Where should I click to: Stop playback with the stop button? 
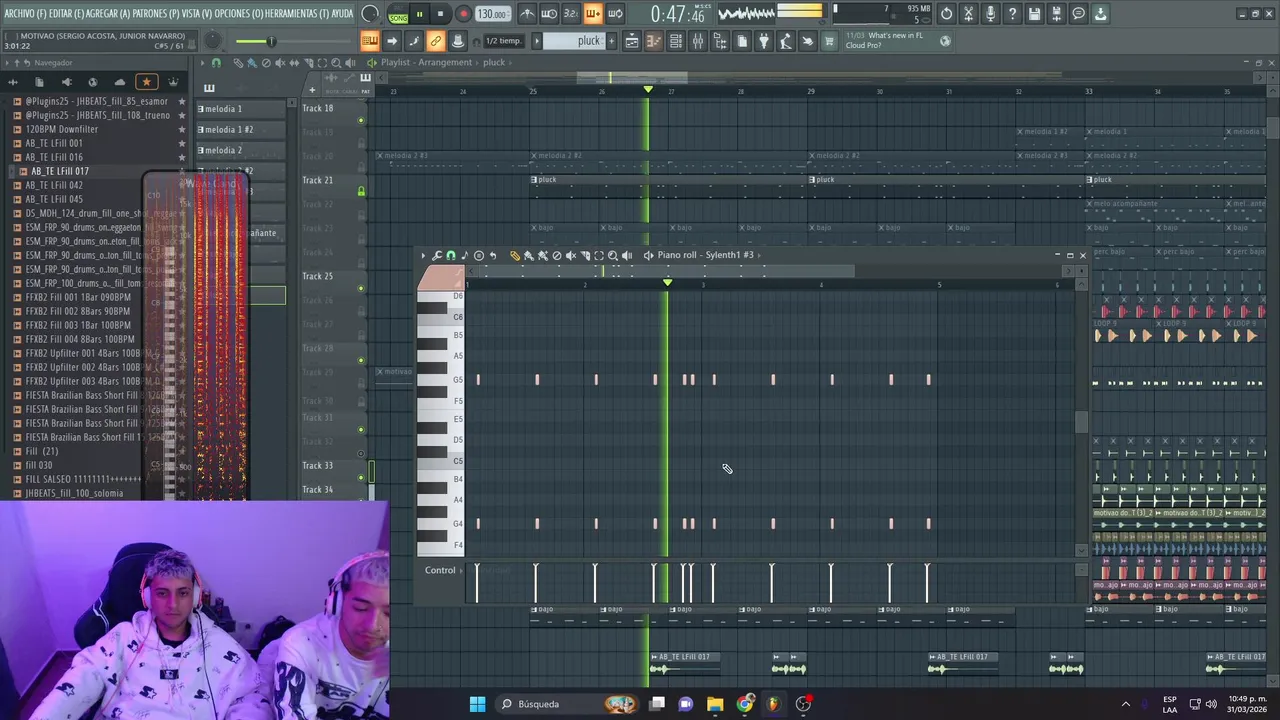pos(440,14)
